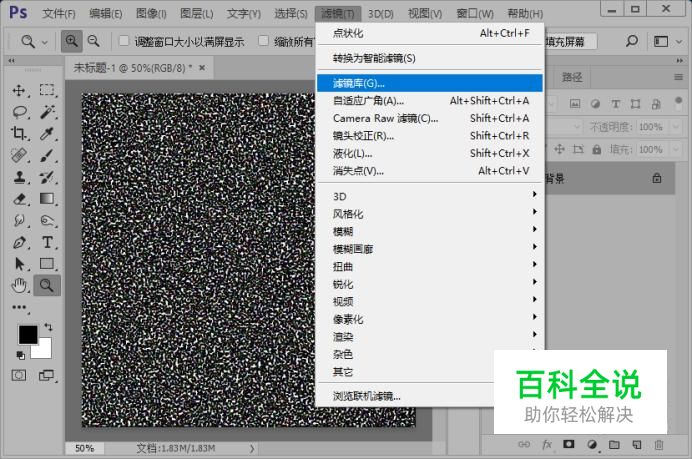Open the status bar info arrow

click(252, 448)
